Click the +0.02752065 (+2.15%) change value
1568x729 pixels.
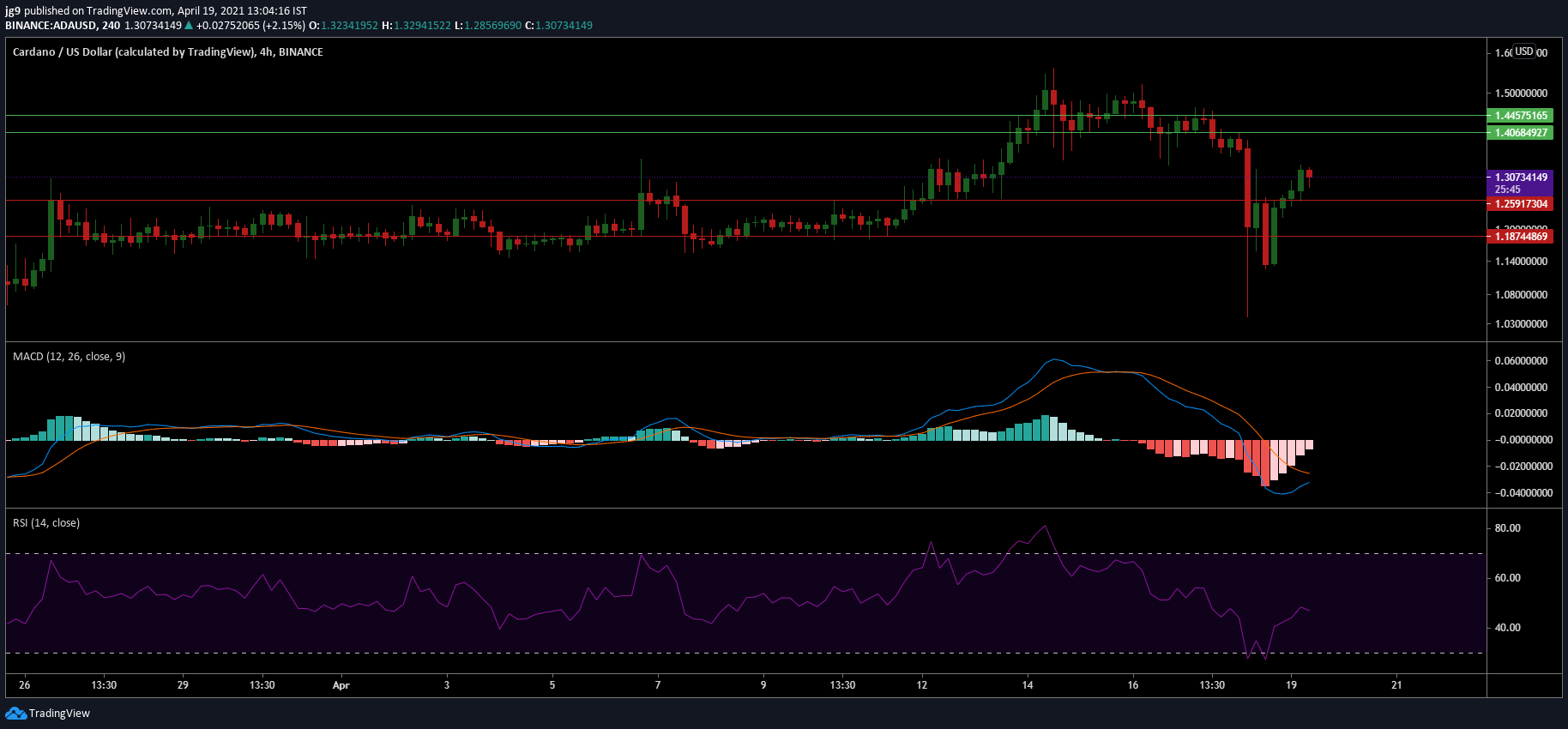tap(250, 26)
